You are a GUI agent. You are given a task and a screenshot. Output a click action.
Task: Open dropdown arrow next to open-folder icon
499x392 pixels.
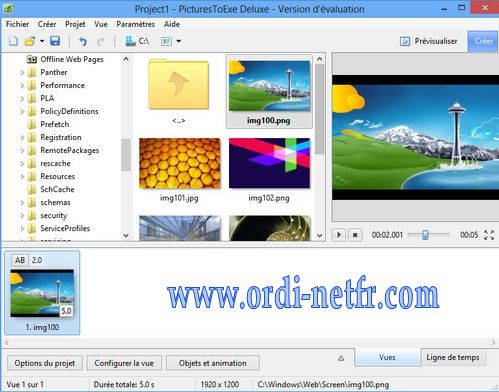coord(42,41)
